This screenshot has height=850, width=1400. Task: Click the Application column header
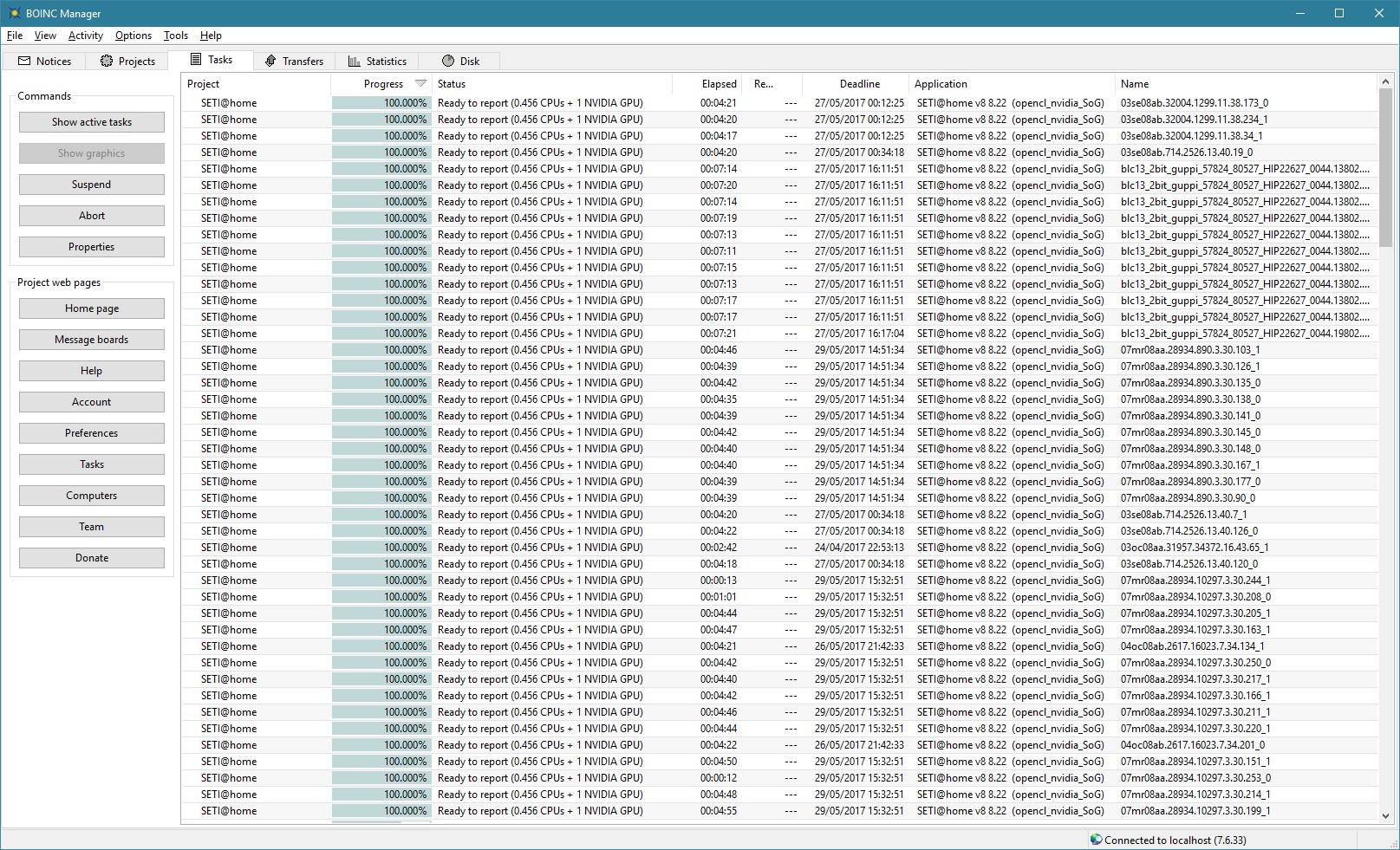point(1012,84)
